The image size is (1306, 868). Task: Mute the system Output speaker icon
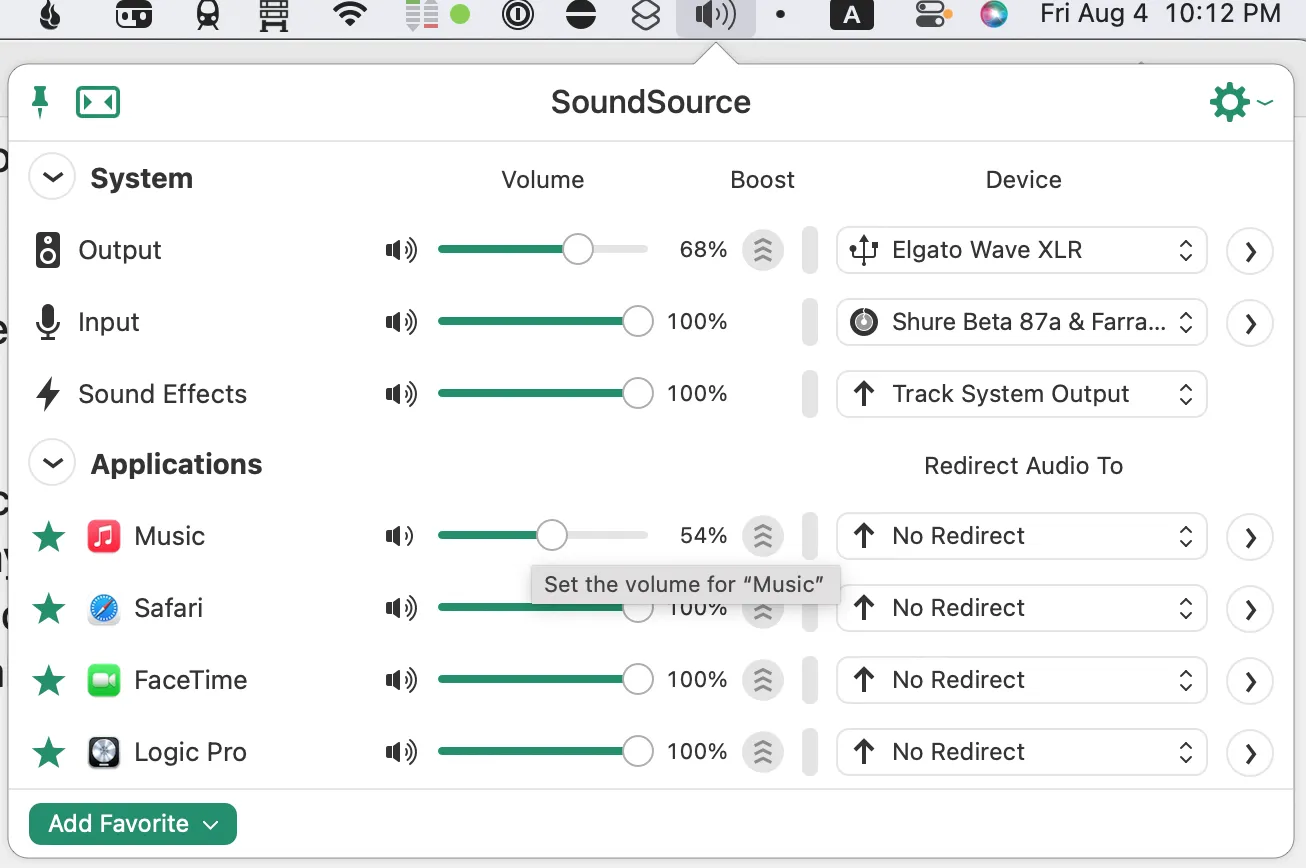400,250
